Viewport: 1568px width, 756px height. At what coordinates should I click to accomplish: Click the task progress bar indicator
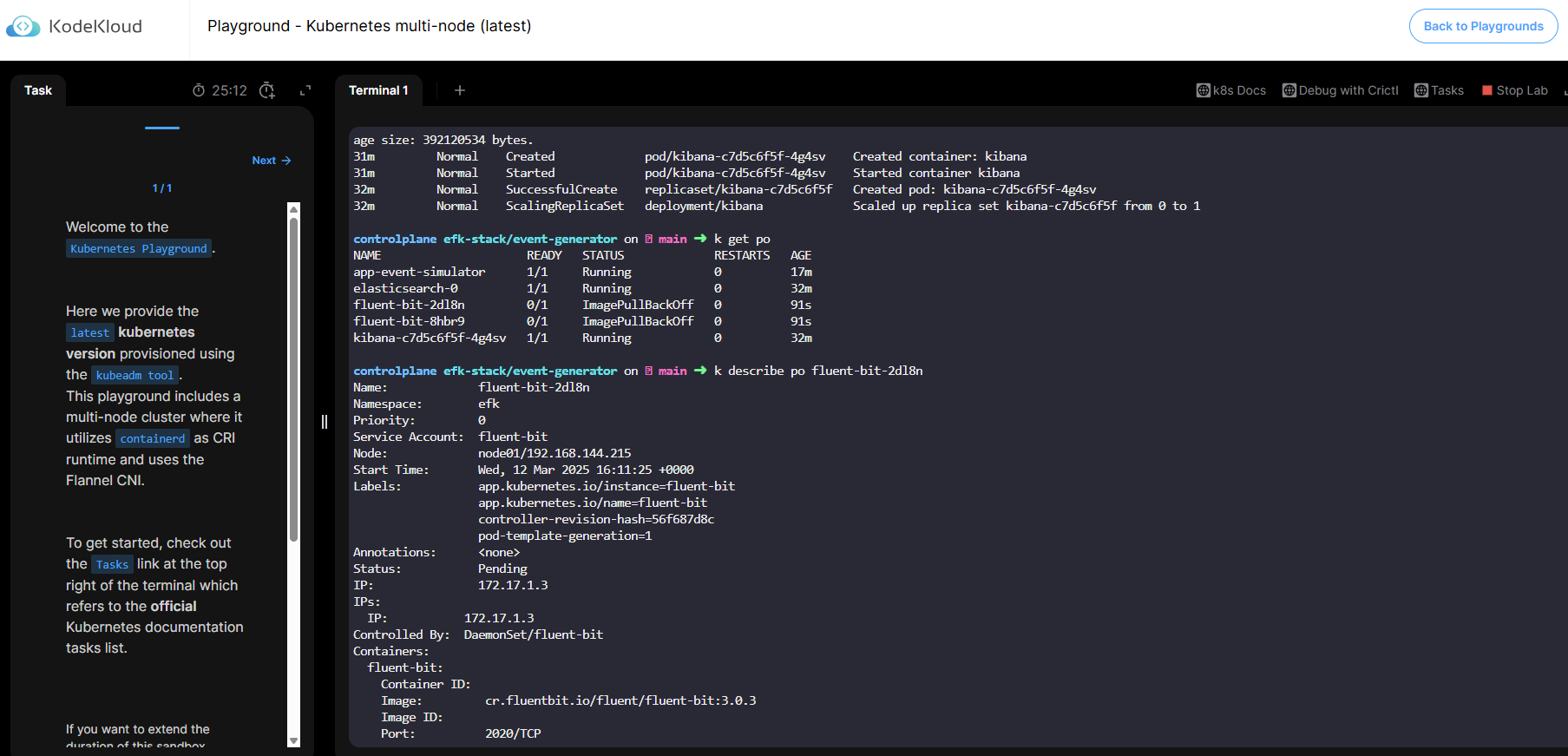click(162, 128)
